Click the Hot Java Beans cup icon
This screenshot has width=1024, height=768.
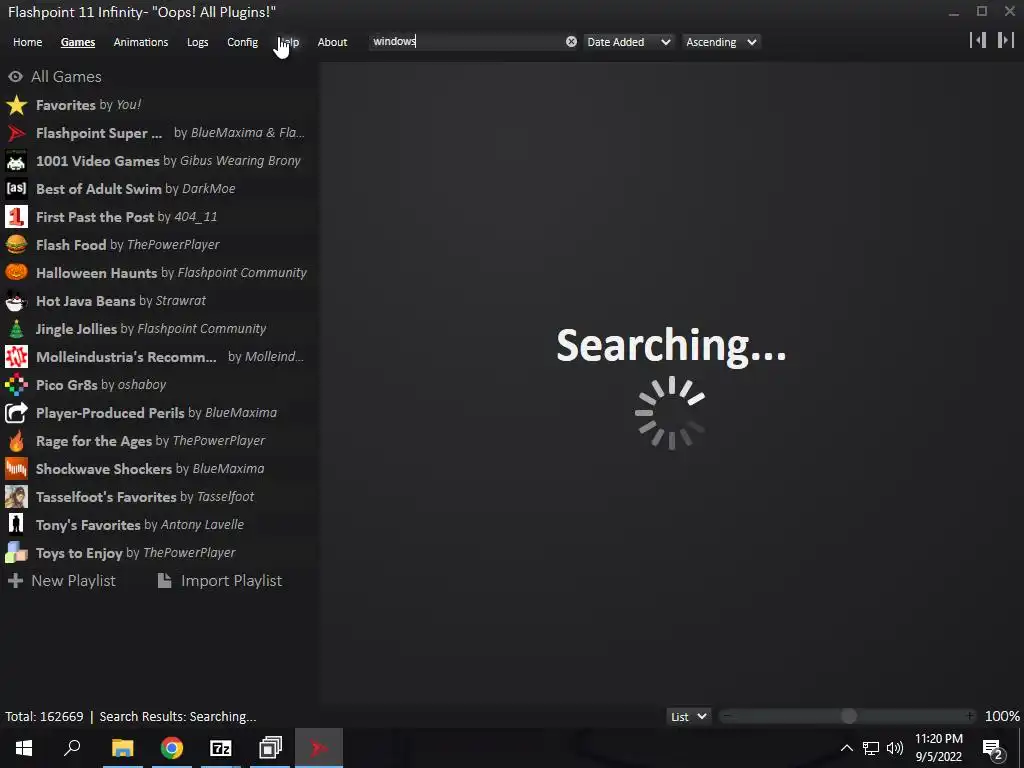click(16, 301)
